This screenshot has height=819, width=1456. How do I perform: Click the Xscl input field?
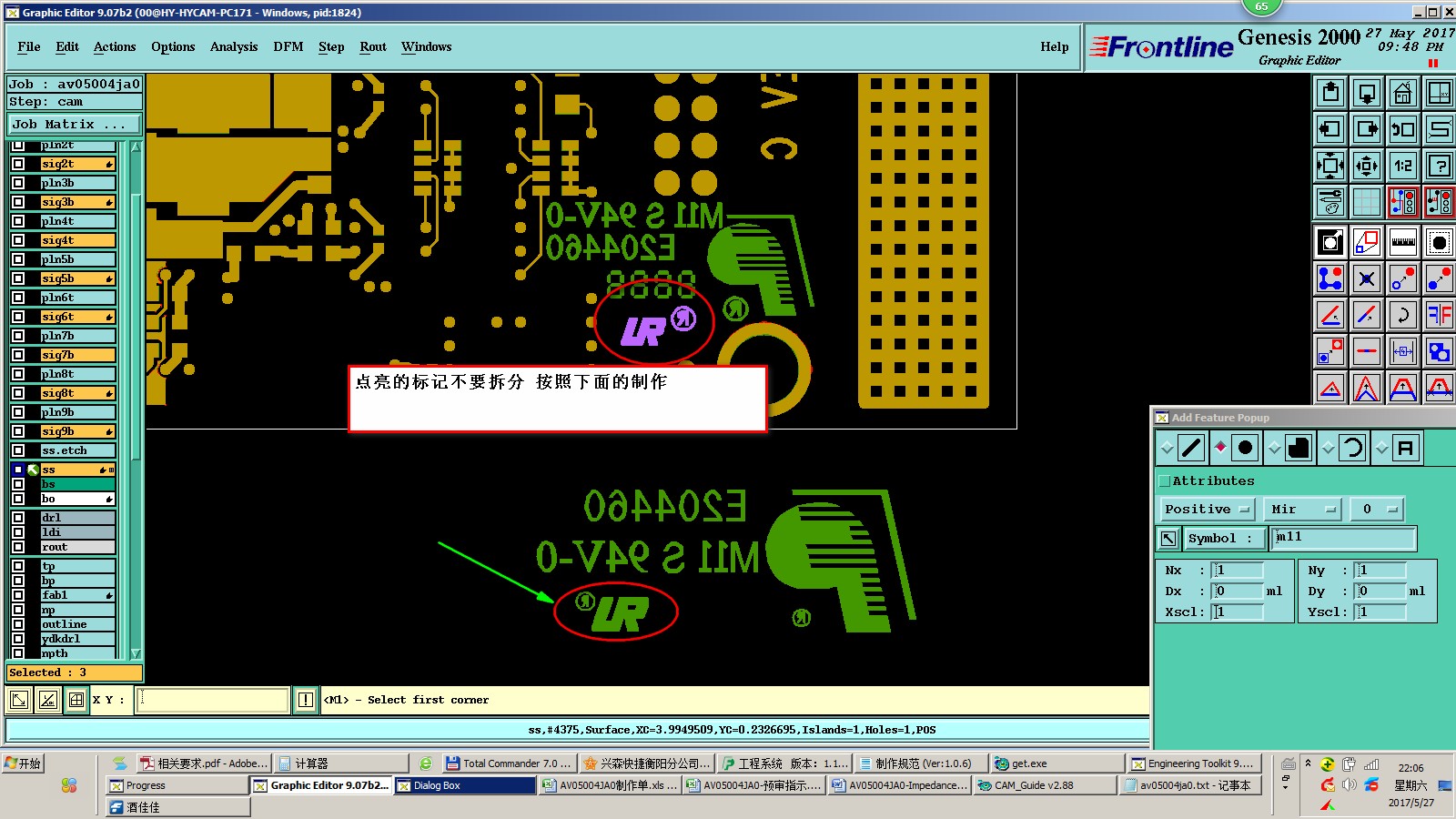[1239, 612]
